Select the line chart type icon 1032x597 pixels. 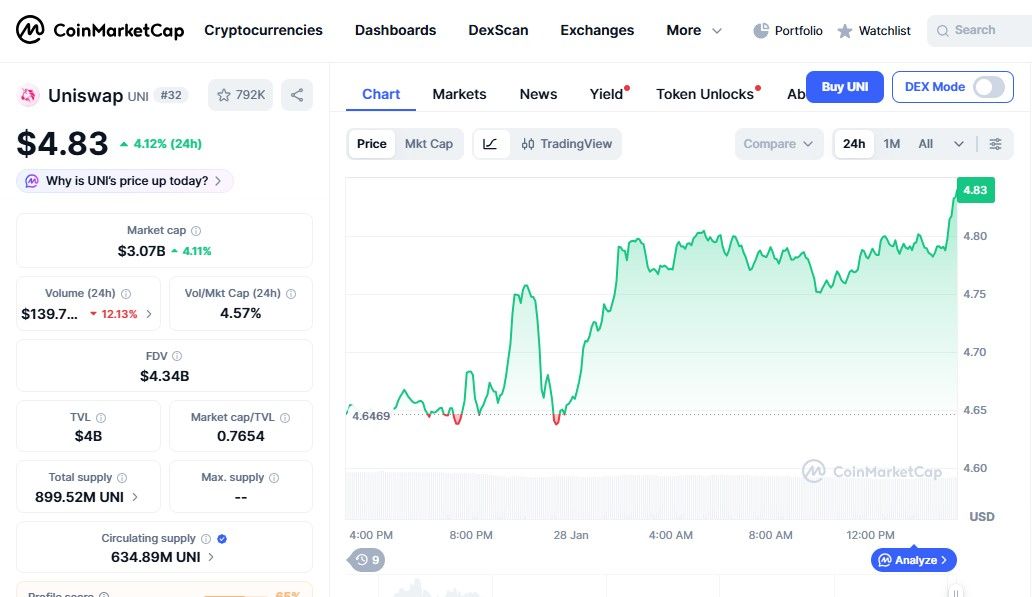point(490,143)
